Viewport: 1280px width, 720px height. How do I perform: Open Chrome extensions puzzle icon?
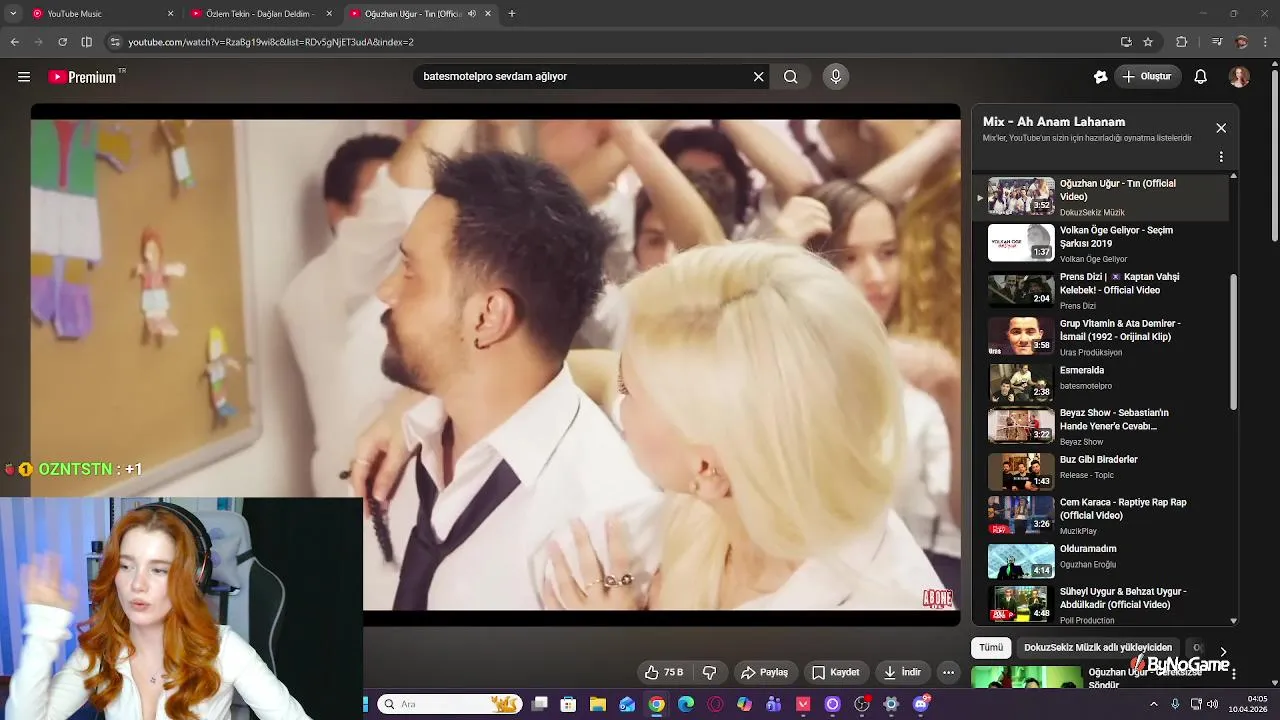[1182, 42]
